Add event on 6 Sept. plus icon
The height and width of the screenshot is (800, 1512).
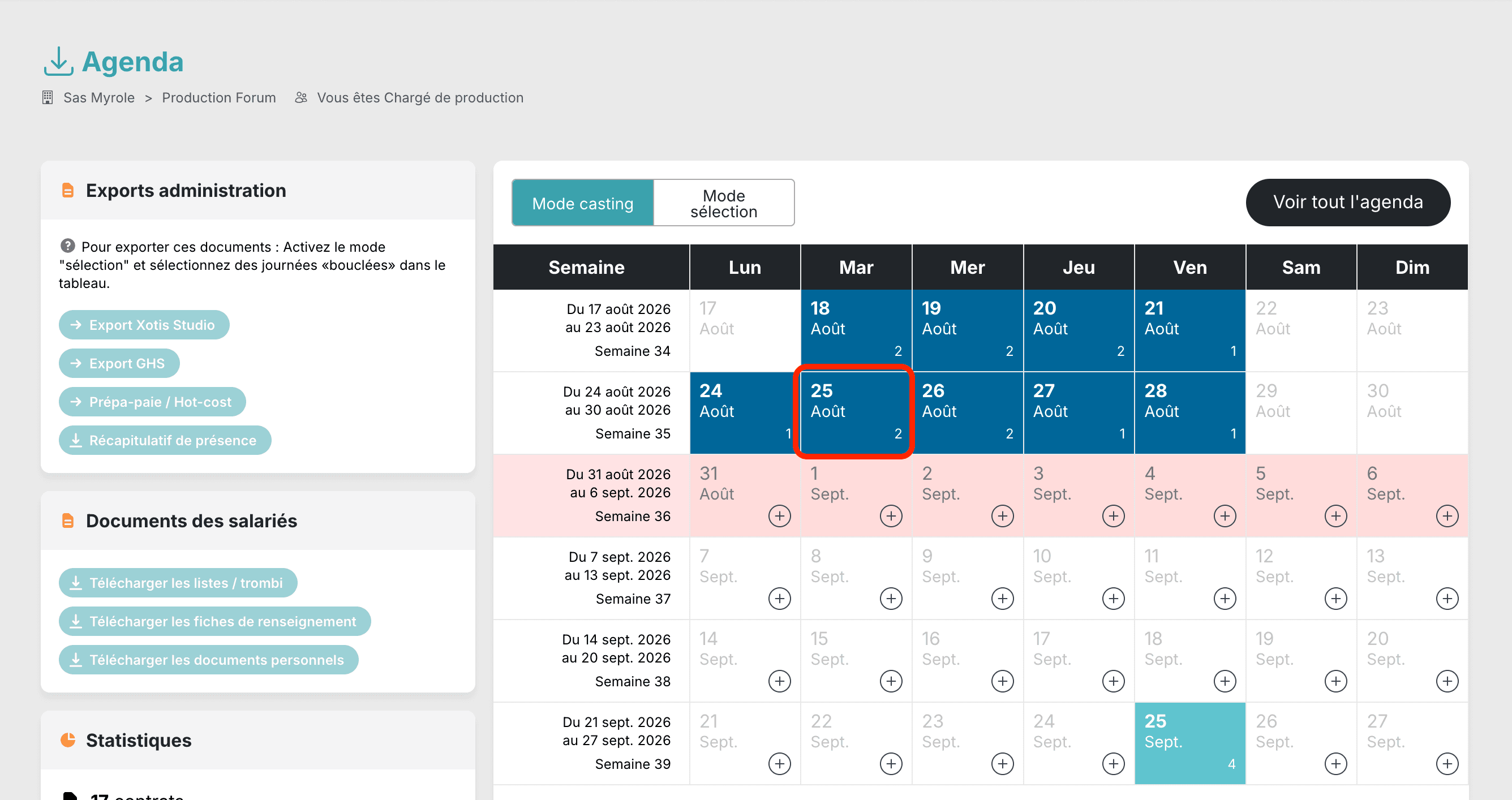pyautogui.click(x=1447, y=516)
